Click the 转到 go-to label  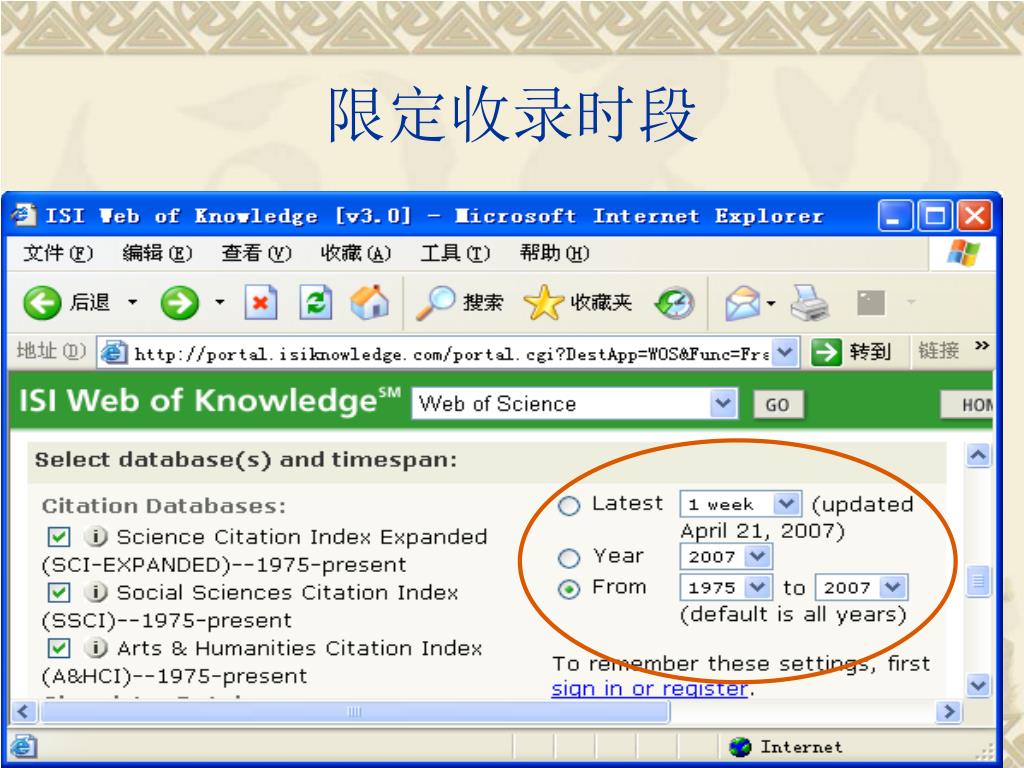[x=870, y=353]
